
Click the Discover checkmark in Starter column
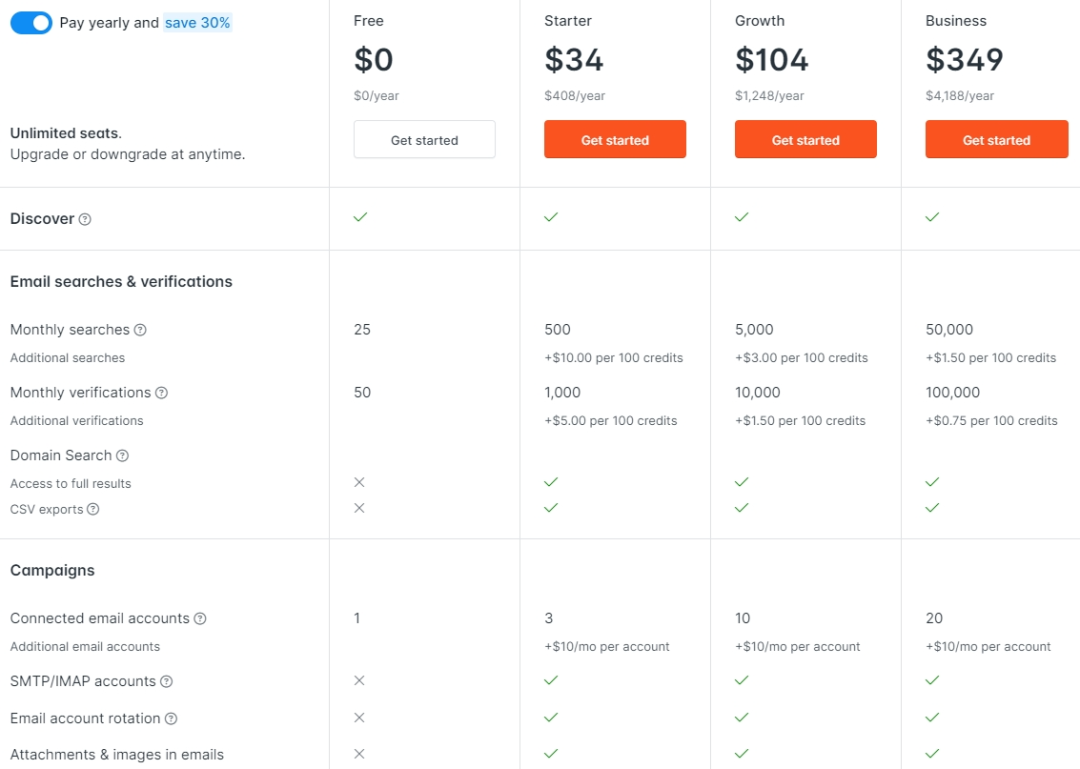[x=551, y=217]
